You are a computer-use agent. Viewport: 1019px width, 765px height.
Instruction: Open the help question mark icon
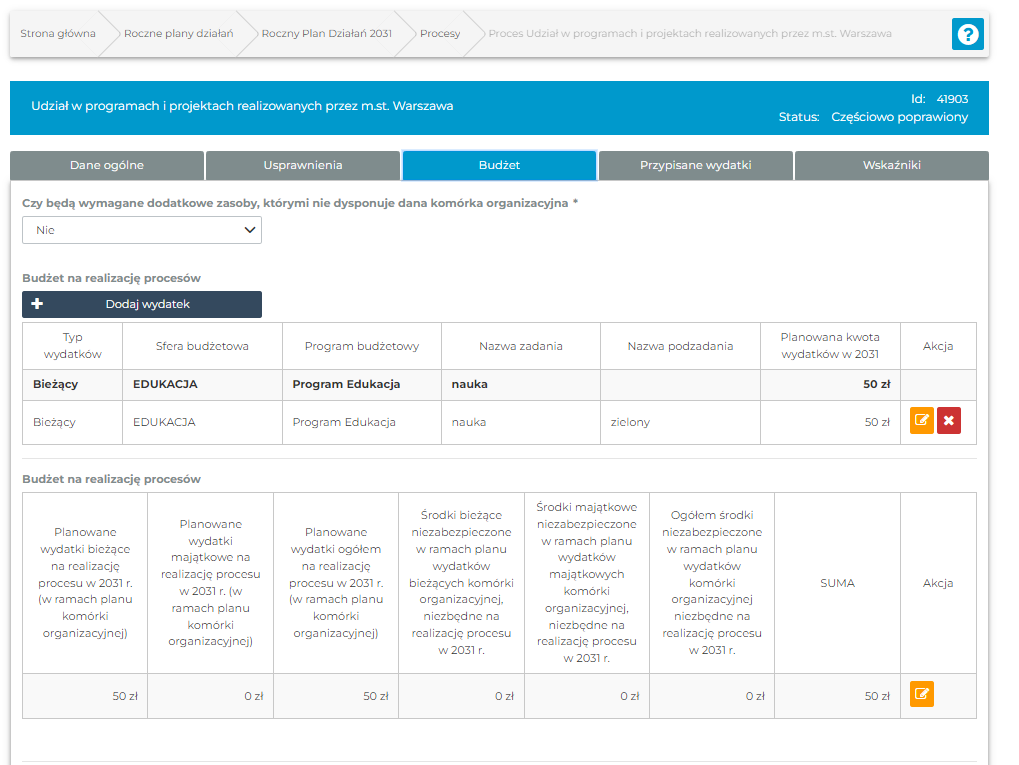point(967,34)
